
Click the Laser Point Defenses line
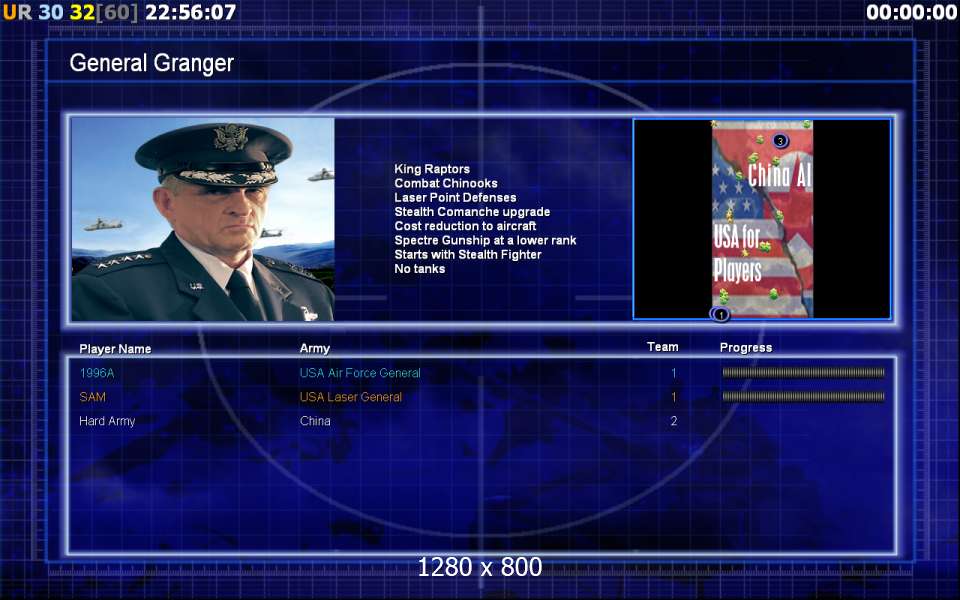(455, 197)
